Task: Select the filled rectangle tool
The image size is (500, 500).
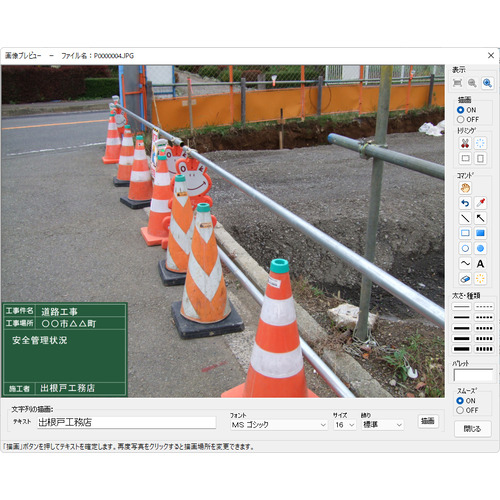Action: coord(480,233)
